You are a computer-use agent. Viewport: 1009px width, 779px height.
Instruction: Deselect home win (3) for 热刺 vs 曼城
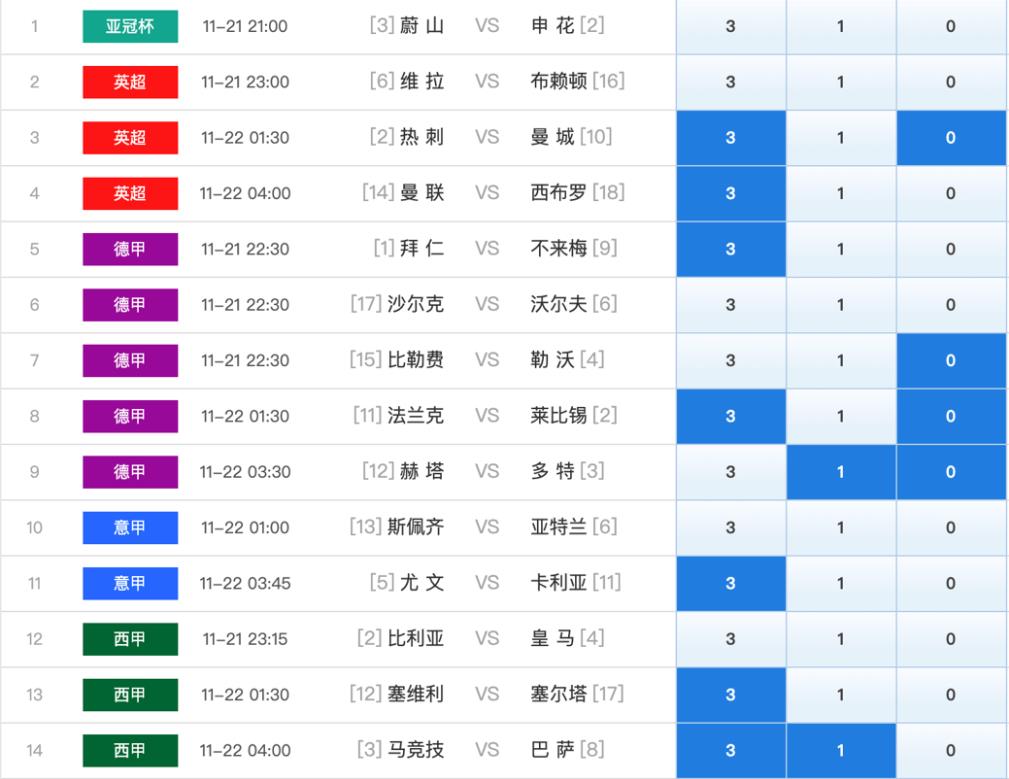coord(731,138)
